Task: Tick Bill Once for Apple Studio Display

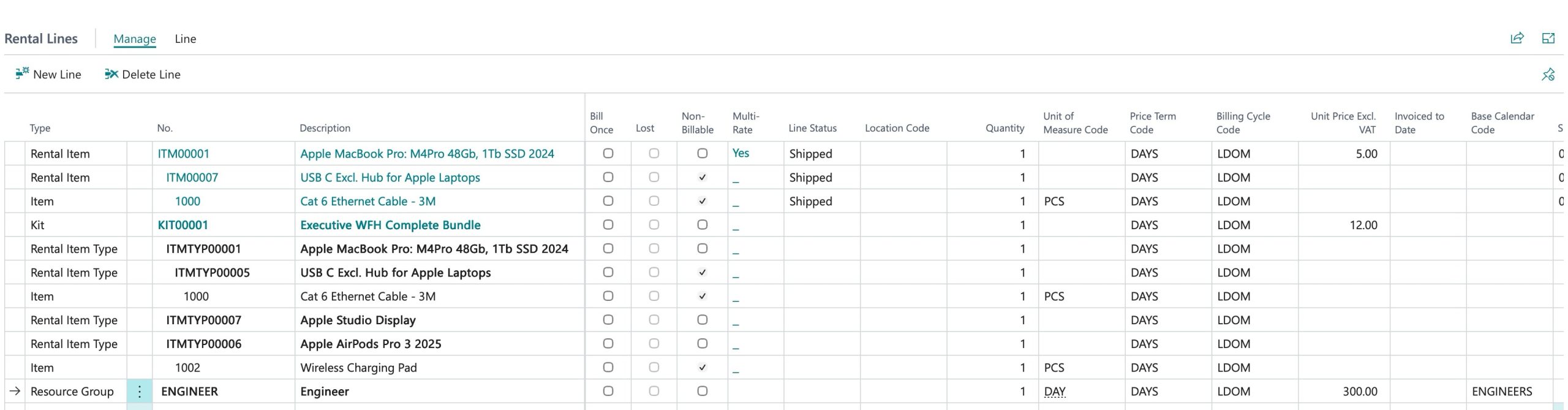Action: pos(608,320)
